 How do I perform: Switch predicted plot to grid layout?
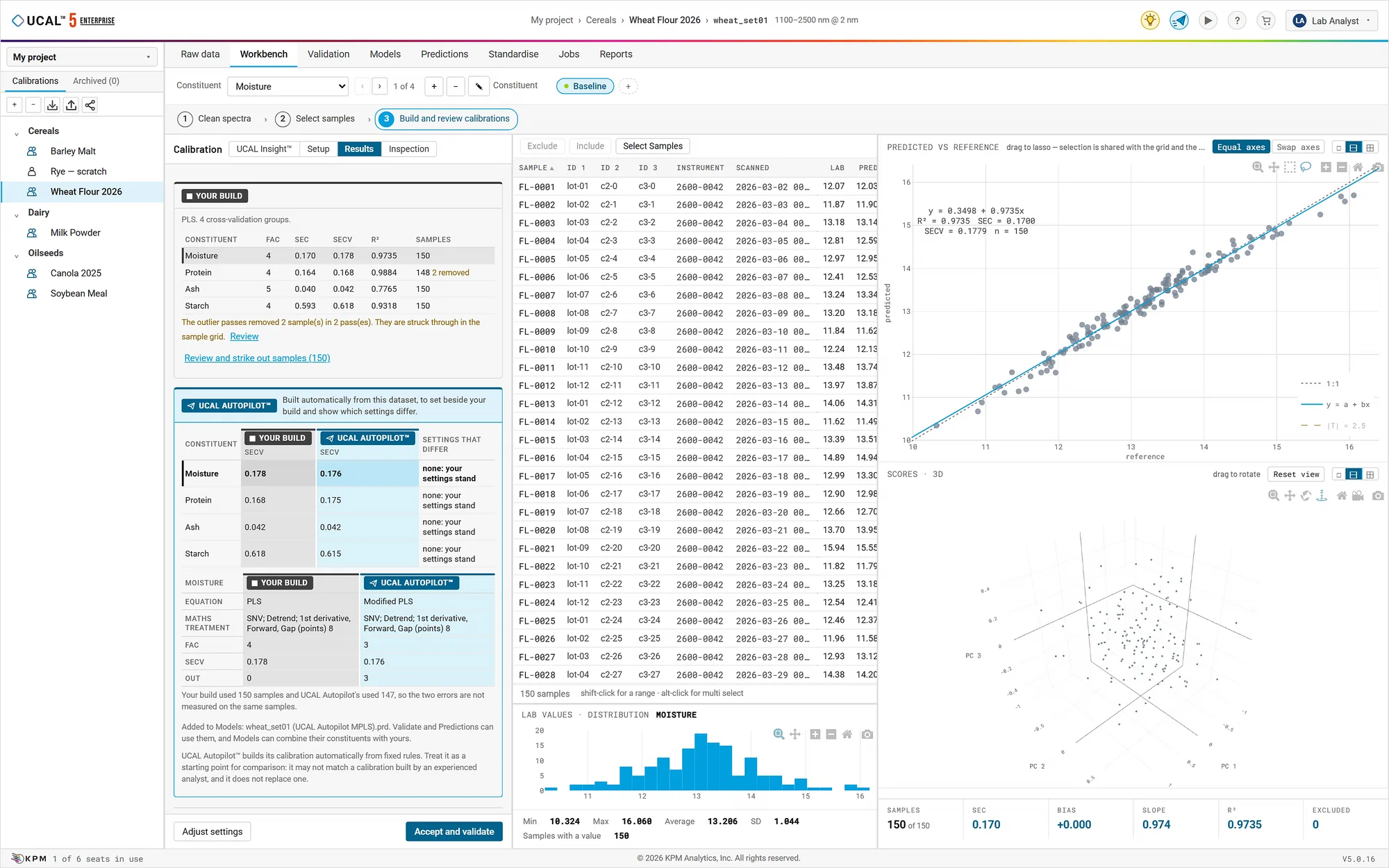coord(1370,147)
